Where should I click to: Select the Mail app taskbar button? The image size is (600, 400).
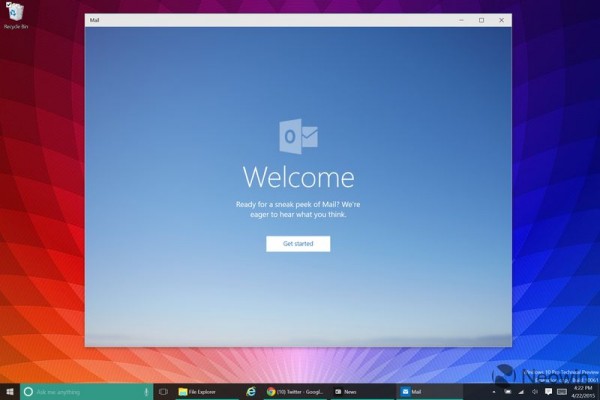click(x=425, y=391)
